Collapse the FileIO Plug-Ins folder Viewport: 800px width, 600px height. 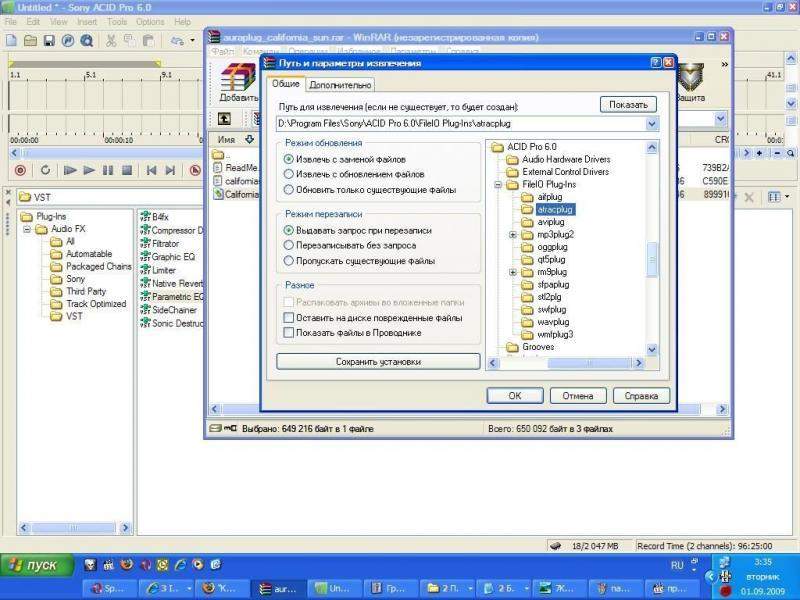499,185
